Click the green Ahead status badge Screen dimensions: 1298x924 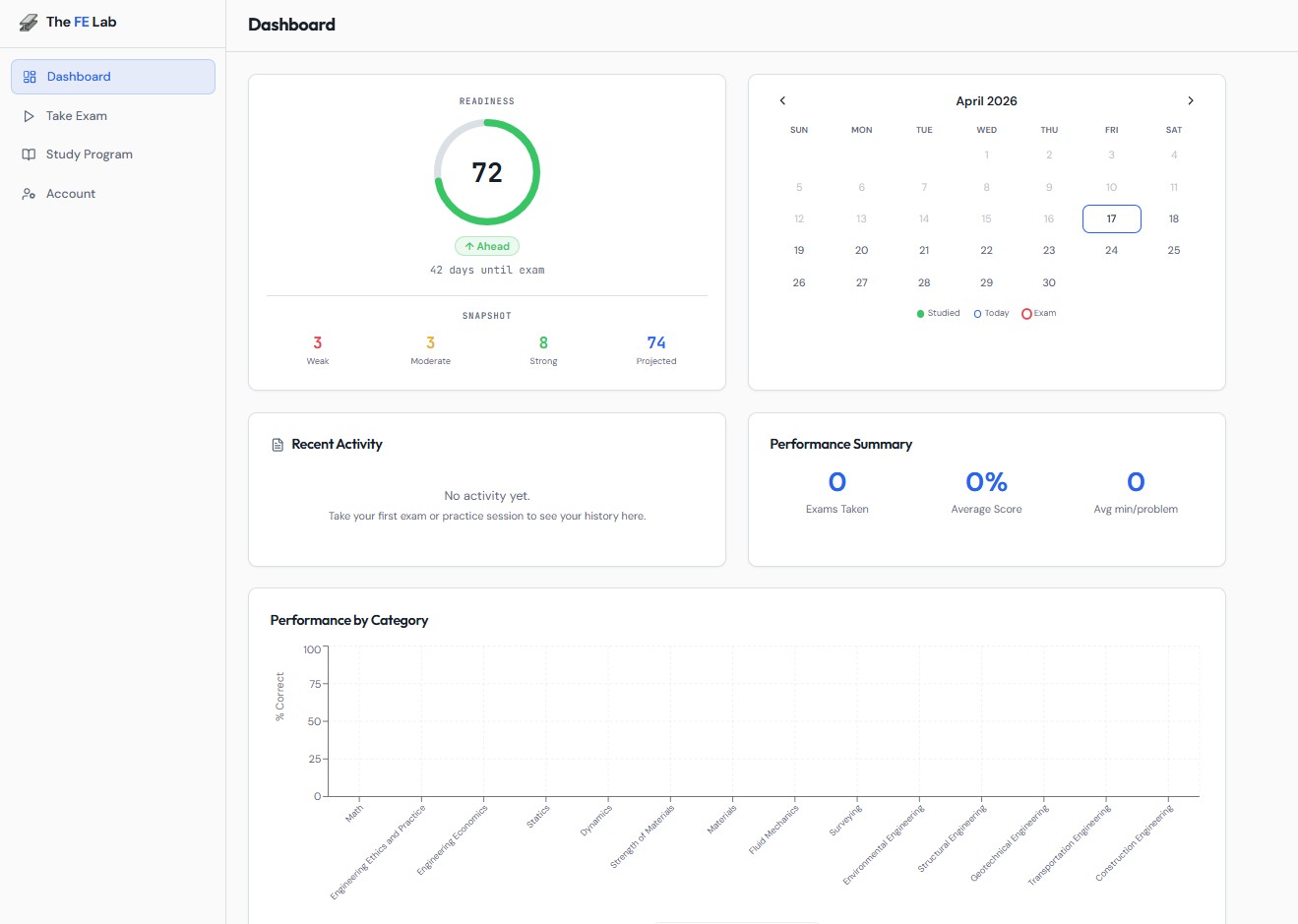[487, 246]
